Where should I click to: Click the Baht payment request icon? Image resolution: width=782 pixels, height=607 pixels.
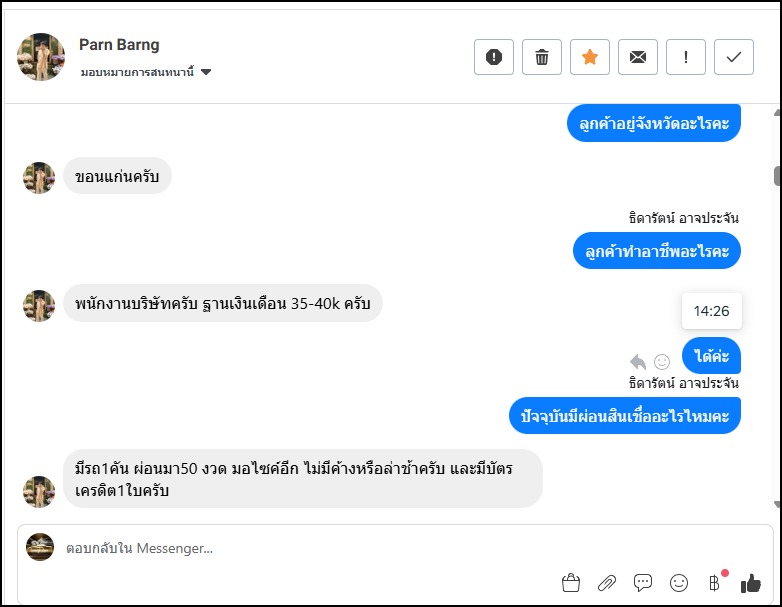coord(714,582)
